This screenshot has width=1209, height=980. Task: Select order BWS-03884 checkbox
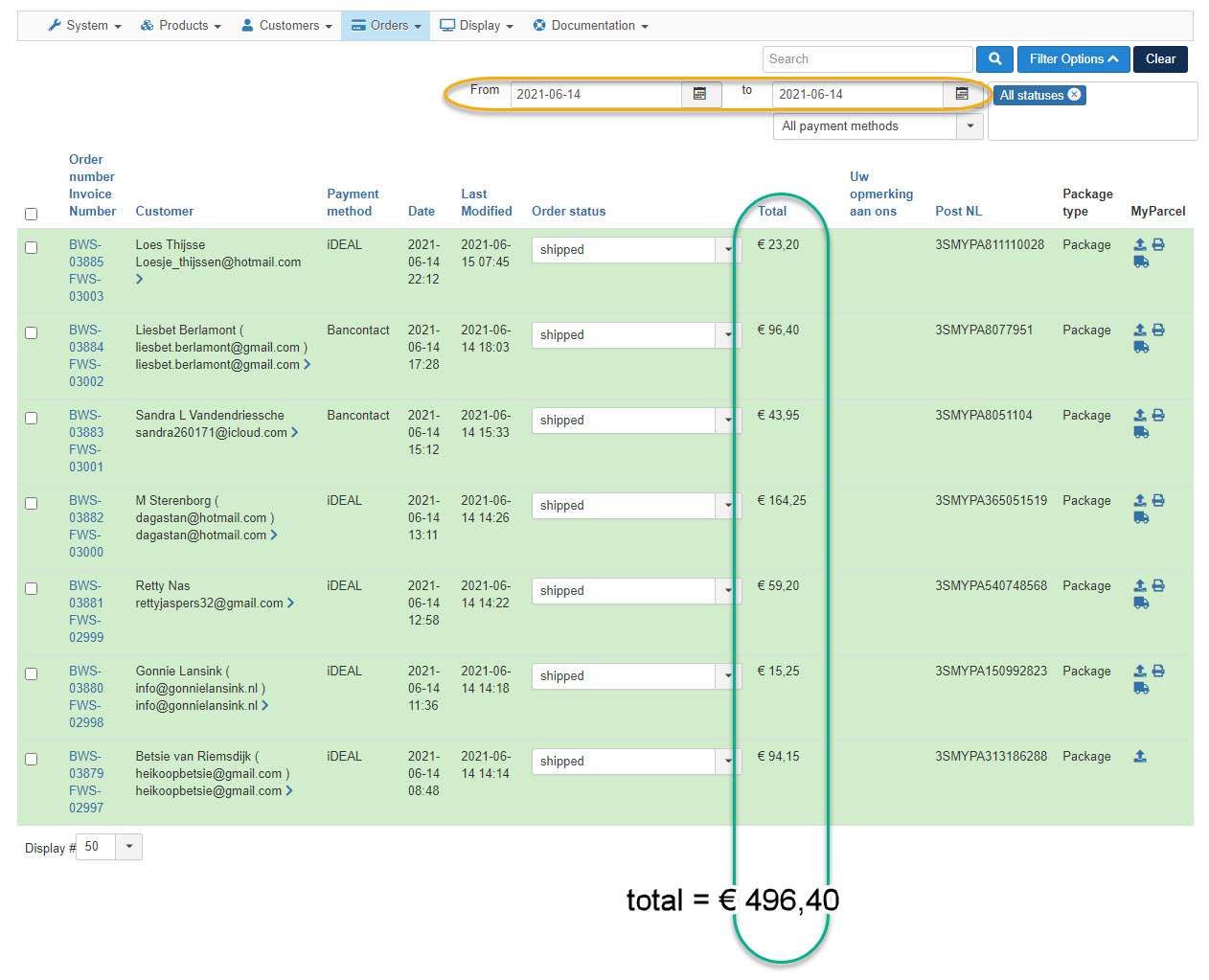click(x=31, y=332)
